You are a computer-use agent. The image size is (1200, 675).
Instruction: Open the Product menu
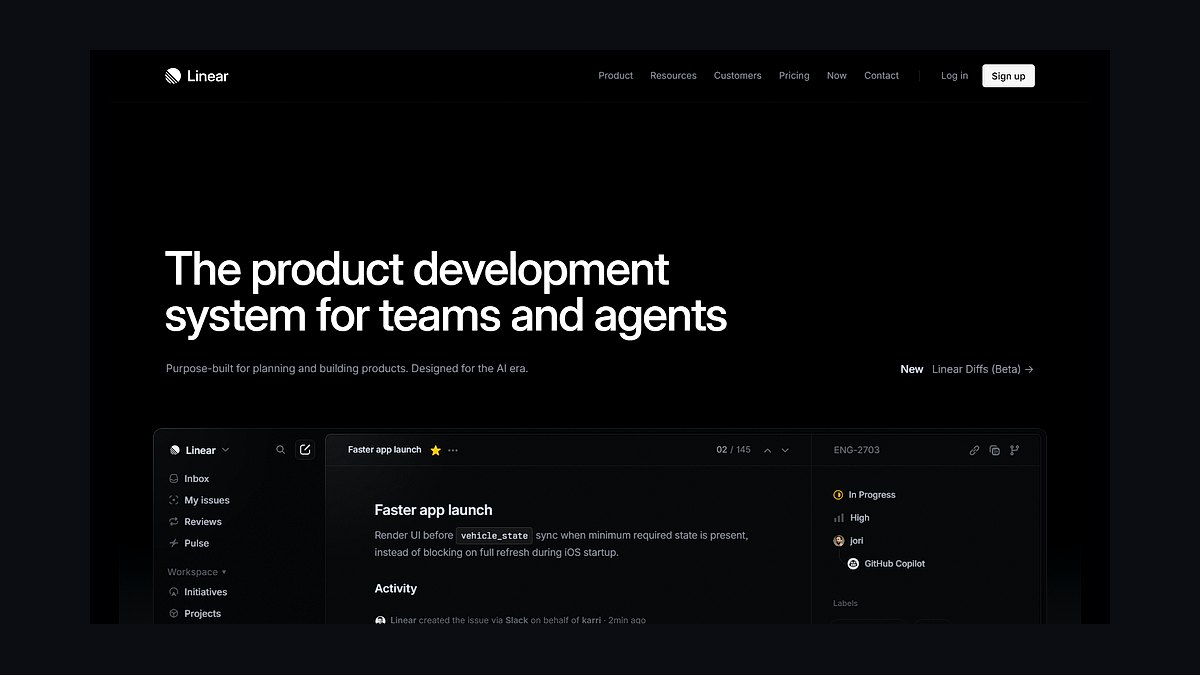615,76
